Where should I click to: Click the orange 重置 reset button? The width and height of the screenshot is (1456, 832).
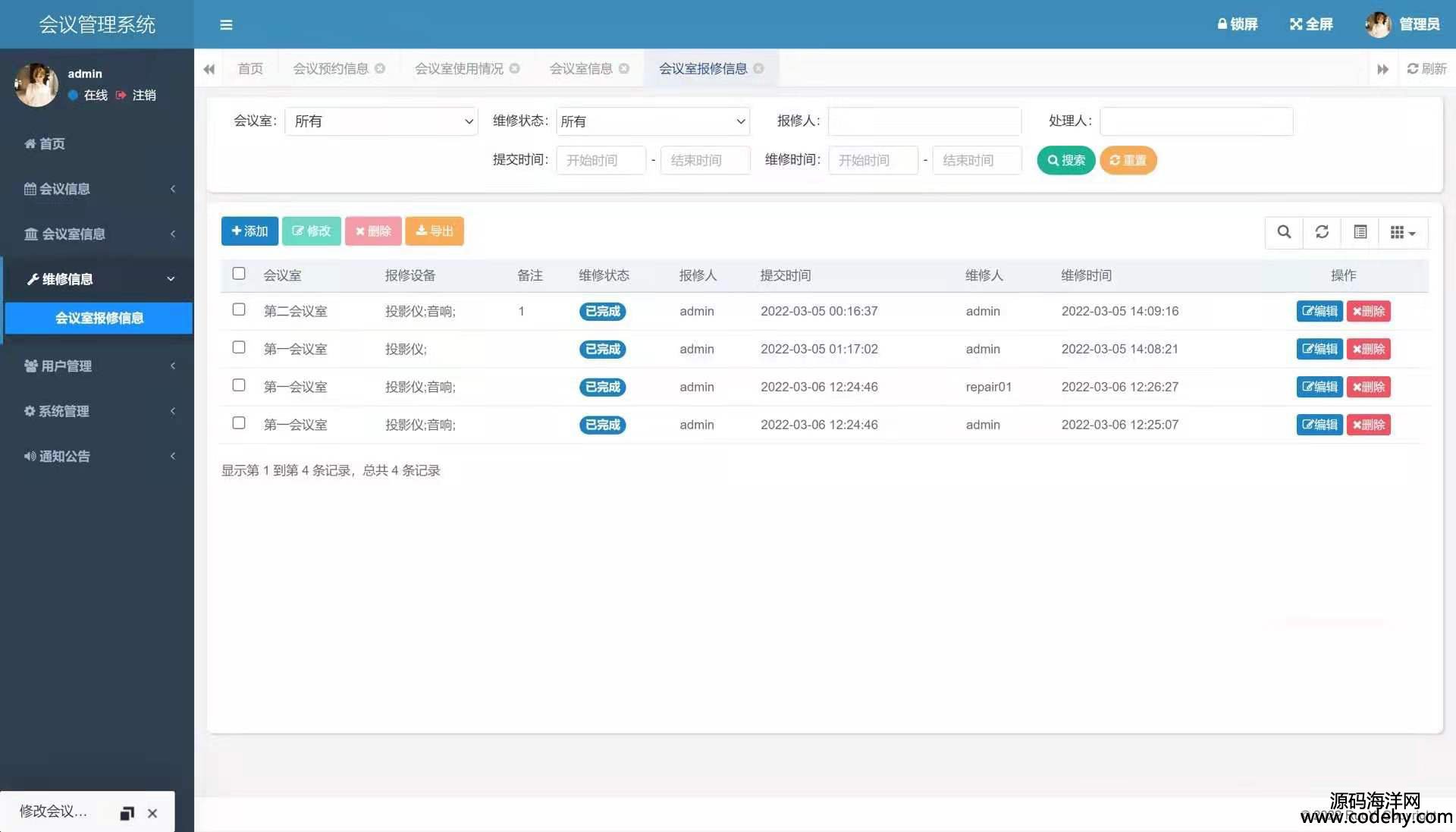coord(1128,160)
